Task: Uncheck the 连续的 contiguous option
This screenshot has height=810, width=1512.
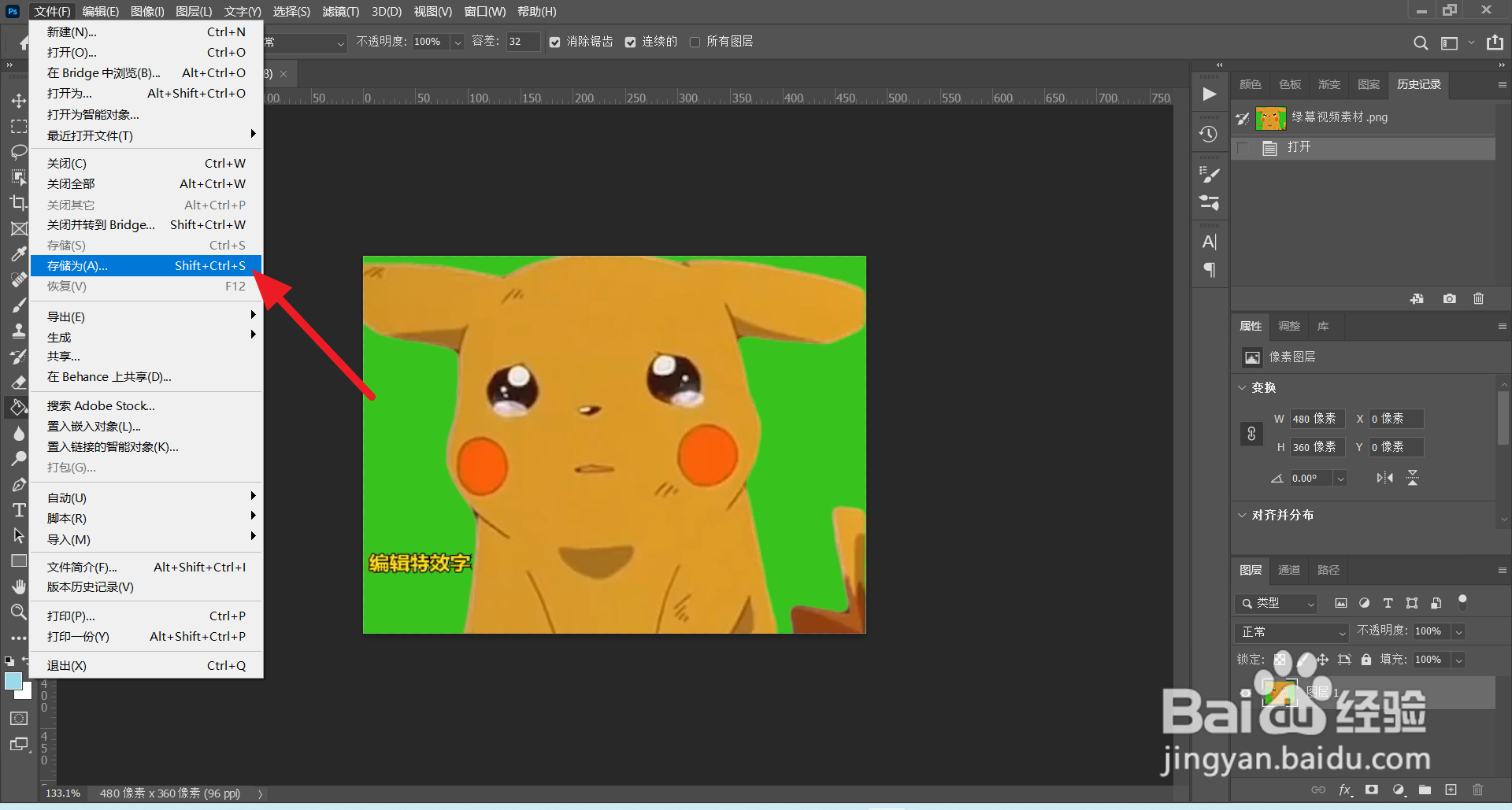Action: pos(631,43)
